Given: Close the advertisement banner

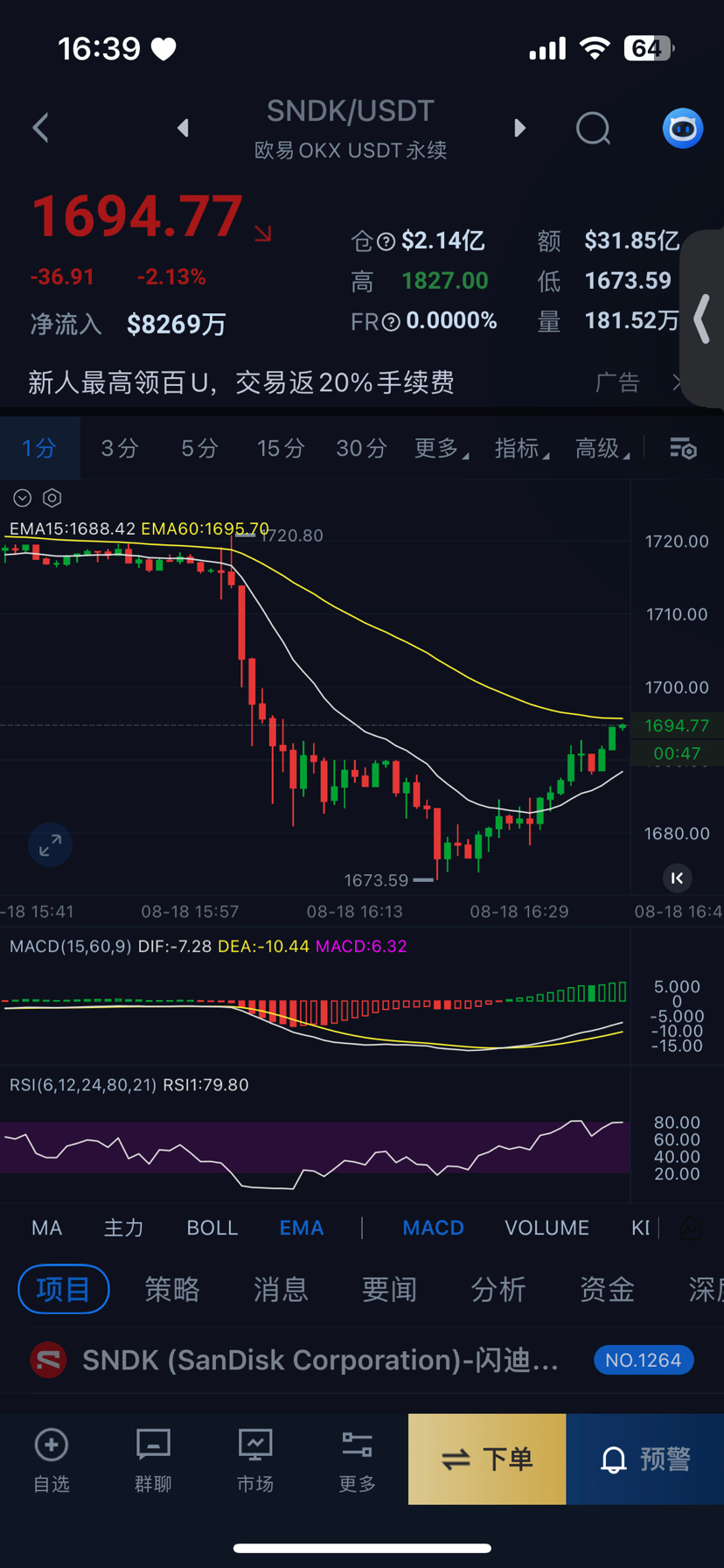Looking at the screenshot, I should [x=677, y=382].
